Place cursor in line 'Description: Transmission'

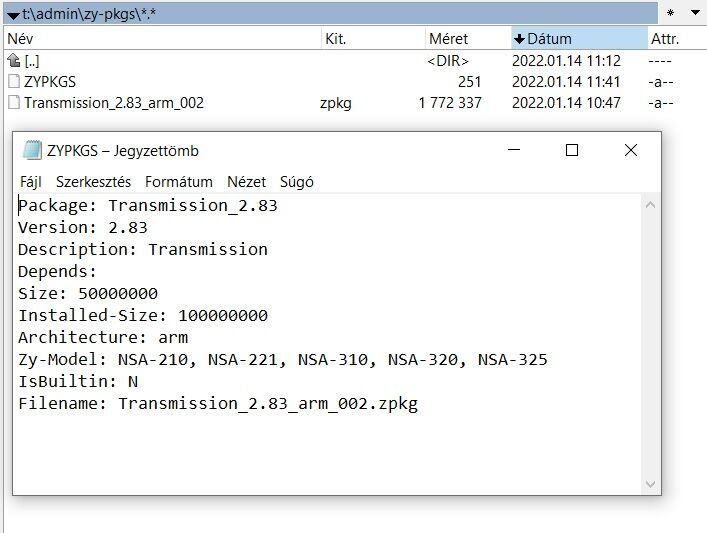pos(143,249)
